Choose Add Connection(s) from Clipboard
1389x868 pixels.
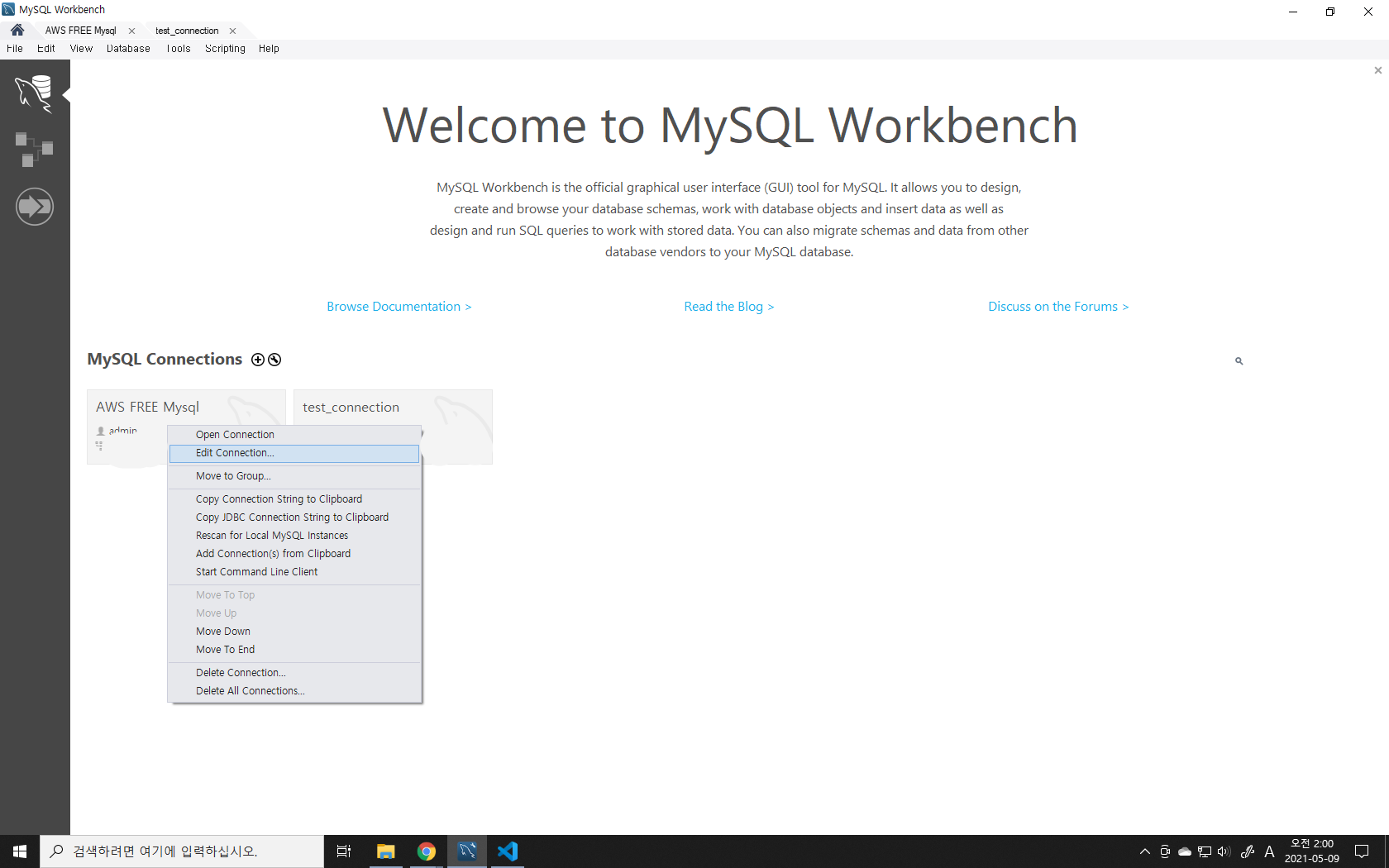(x=294, y=554)
